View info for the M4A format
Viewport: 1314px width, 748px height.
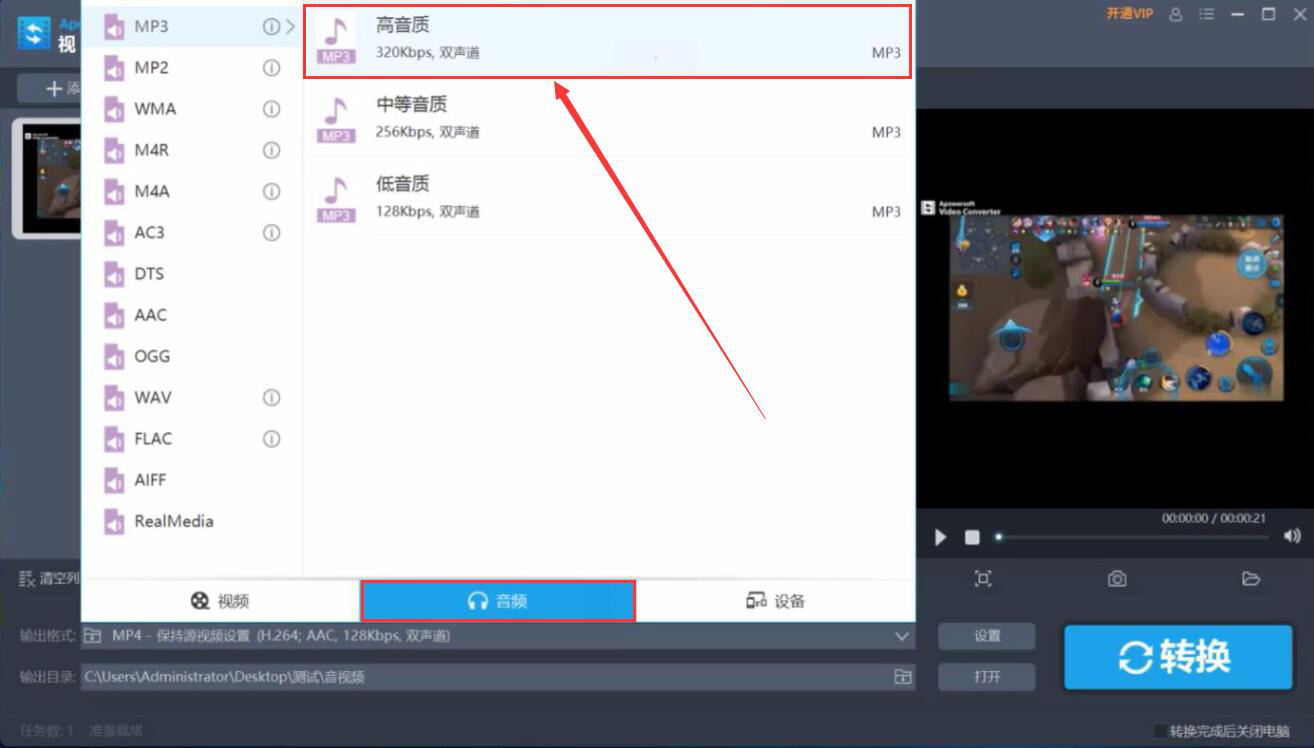pos(271,191)
